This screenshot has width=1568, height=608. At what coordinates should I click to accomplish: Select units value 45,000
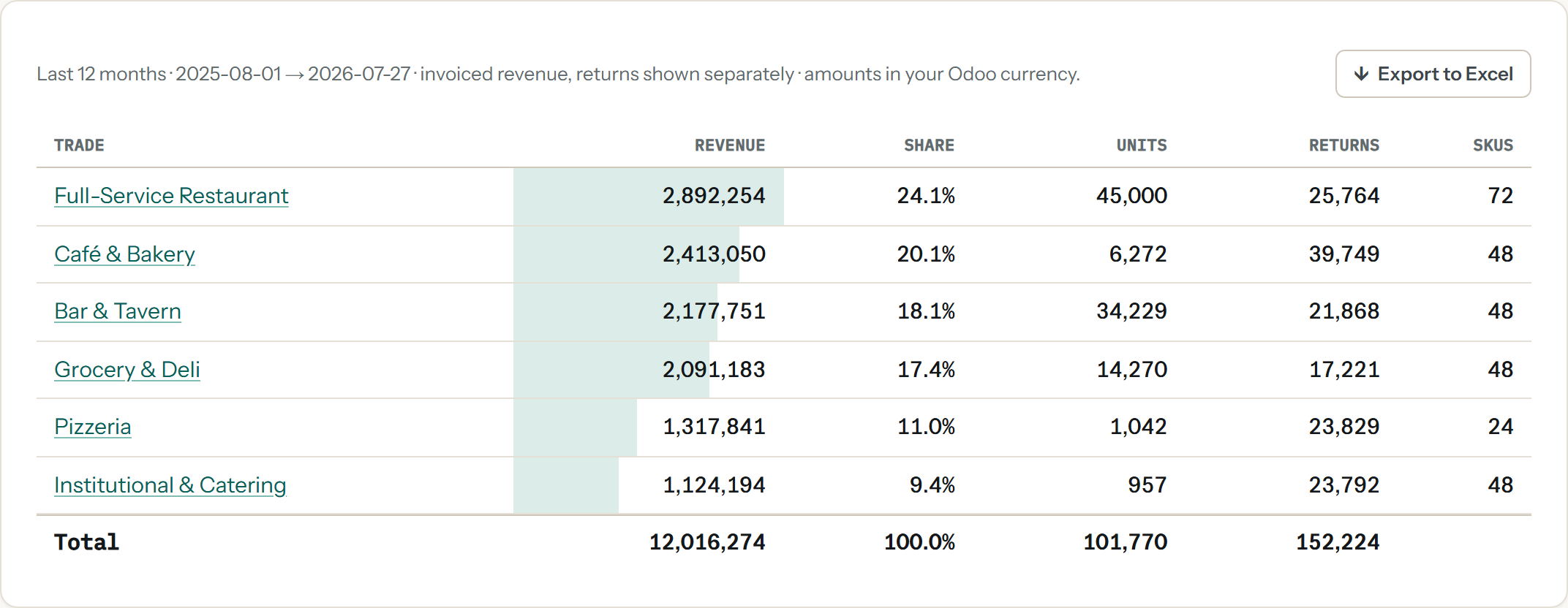pos(1131,196)
